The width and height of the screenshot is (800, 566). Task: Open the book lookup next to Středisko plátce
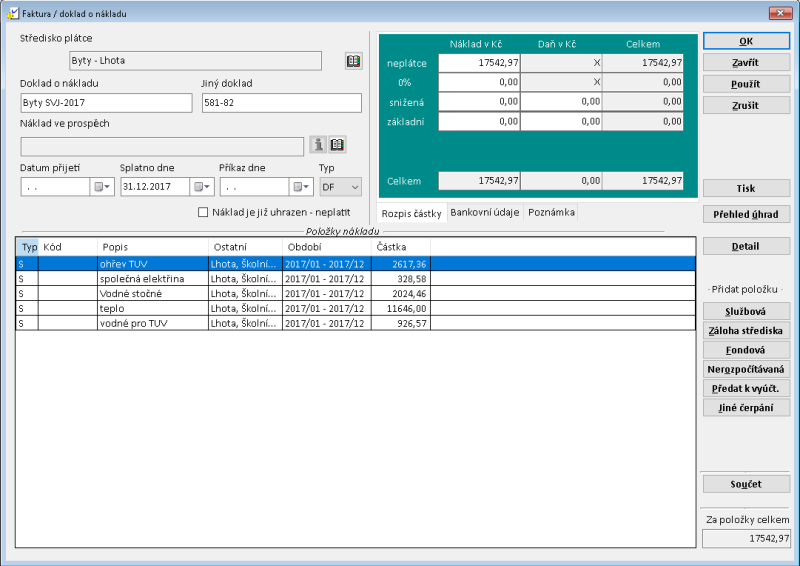point(353,61)
